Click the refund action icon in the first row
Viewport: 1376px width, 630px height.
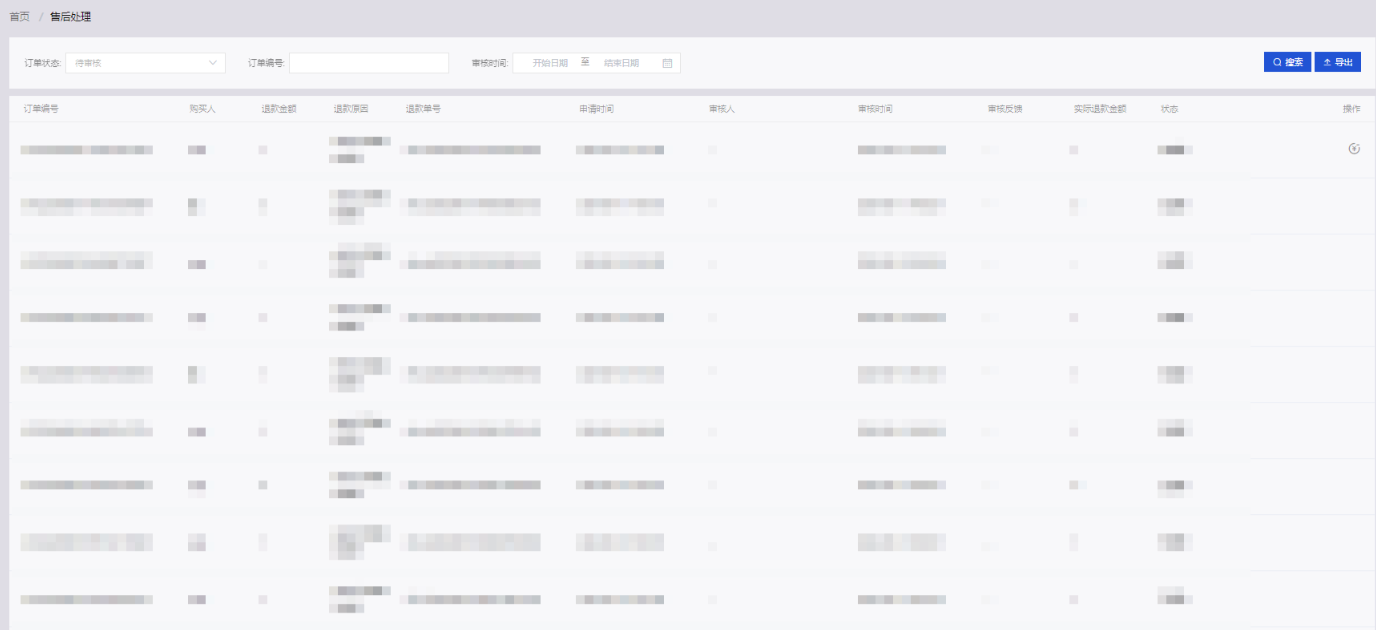click(x=1354, y=149)
